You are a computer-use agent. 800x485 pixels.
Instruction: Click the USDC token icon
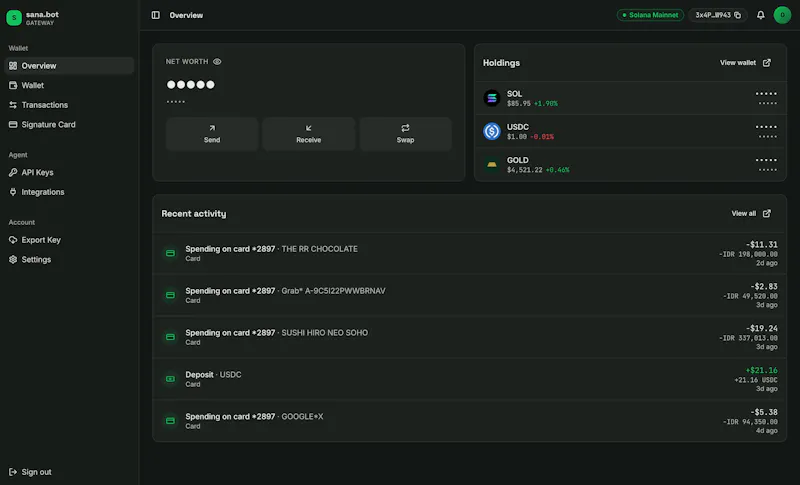pyautogui.click(x=492, y=131)
